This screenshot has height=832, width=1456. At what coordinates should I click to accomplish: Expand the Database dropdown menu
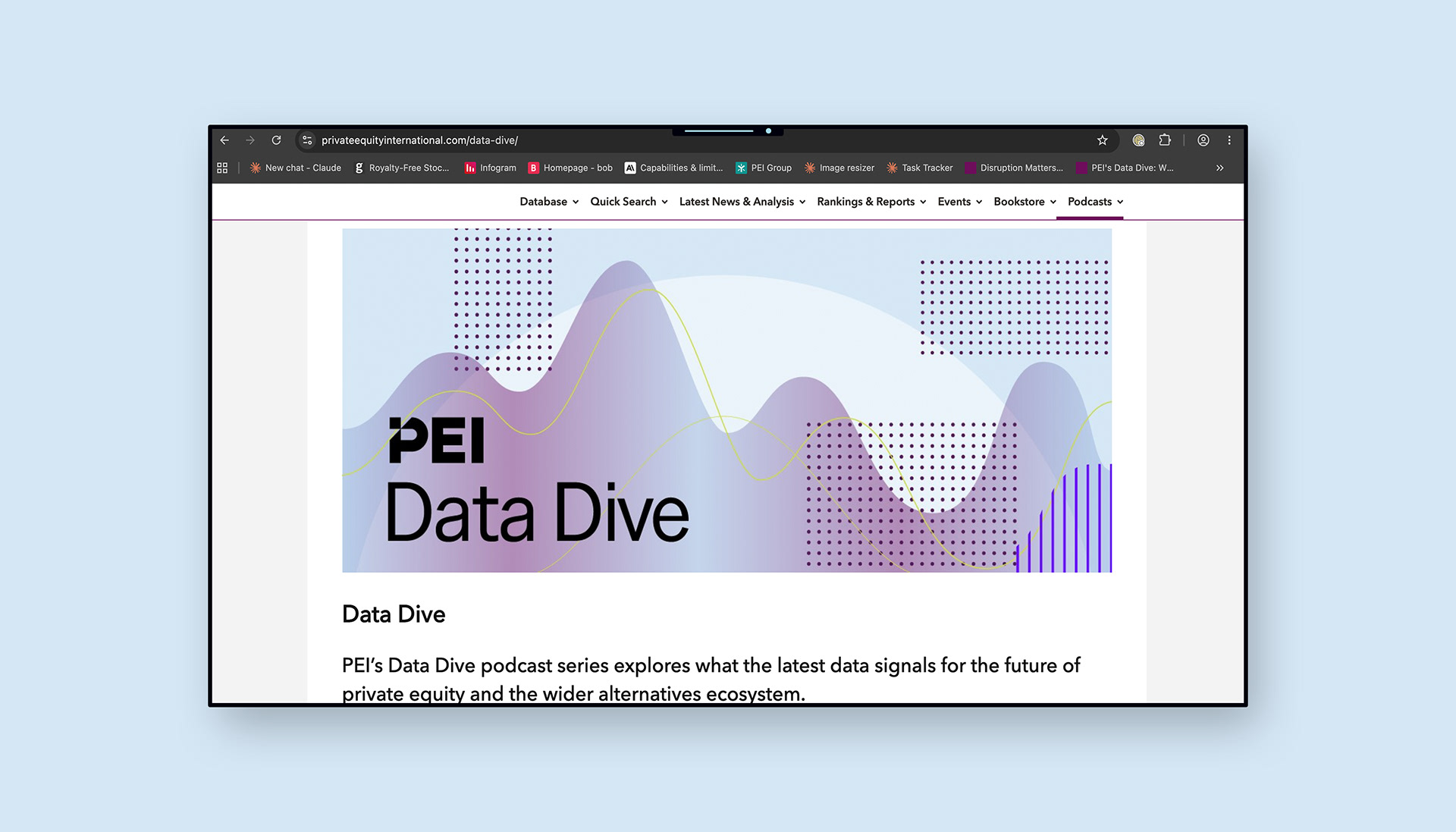(x=549, y=202)
